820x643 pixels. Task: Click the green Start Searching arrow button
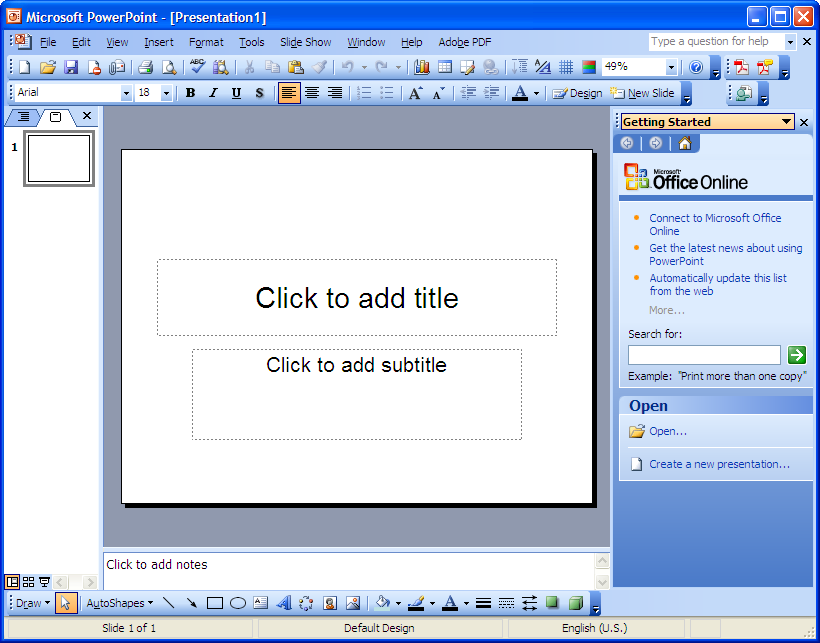[796, 354]
